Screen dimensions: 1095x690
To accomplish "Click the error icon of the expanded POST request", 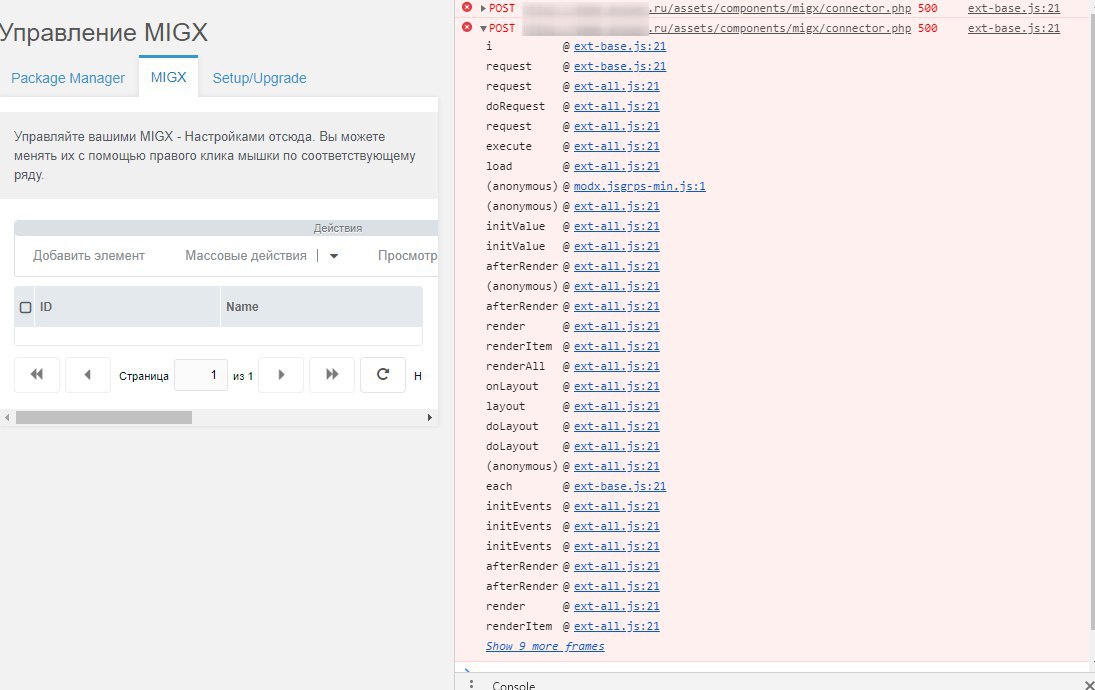I will (466, 27).
